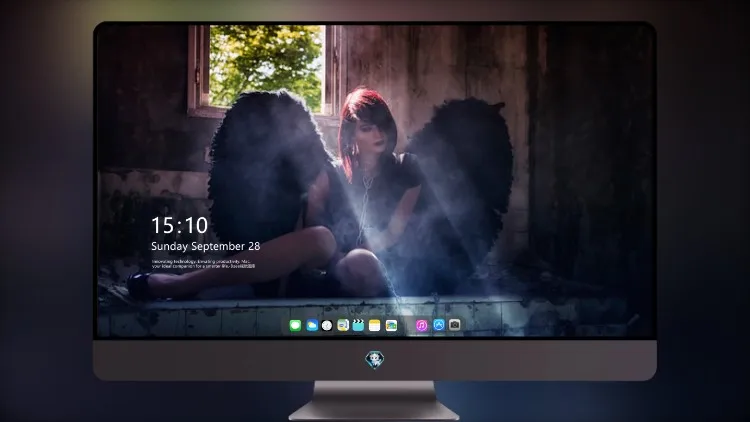Open the blue App Store icon

coord(439,325)
